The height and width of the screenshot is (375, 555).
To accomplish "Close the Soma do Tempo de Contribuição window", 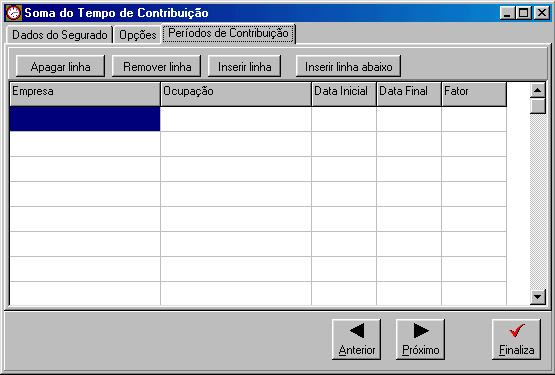I will (x=542, y=13).
